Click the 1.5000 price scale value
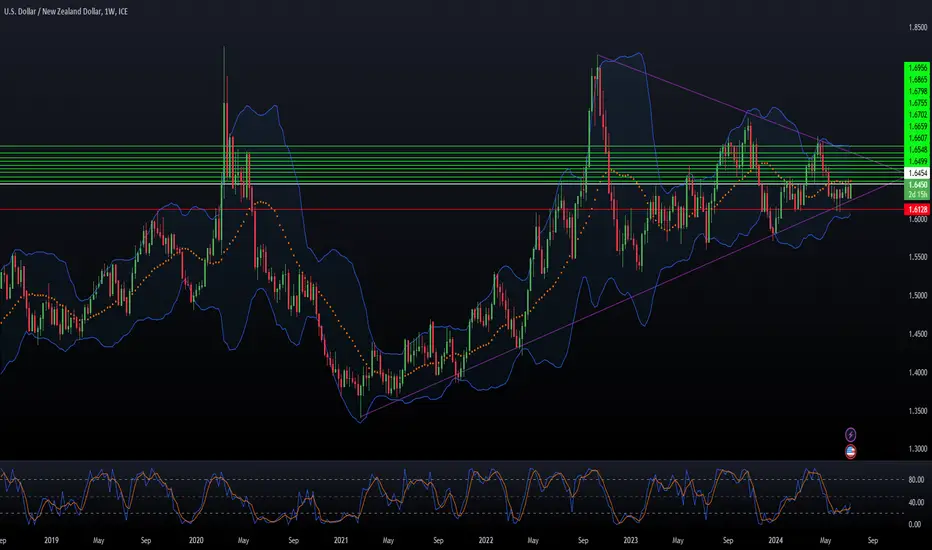Image resolution: width=932 pixels, height=550 pixels. pos(918,296)
